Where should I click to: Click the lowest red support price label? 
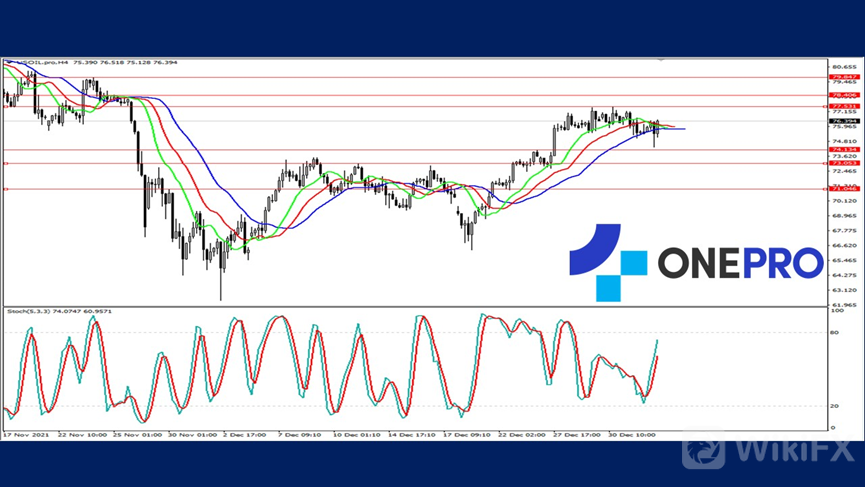pos(844,188)
